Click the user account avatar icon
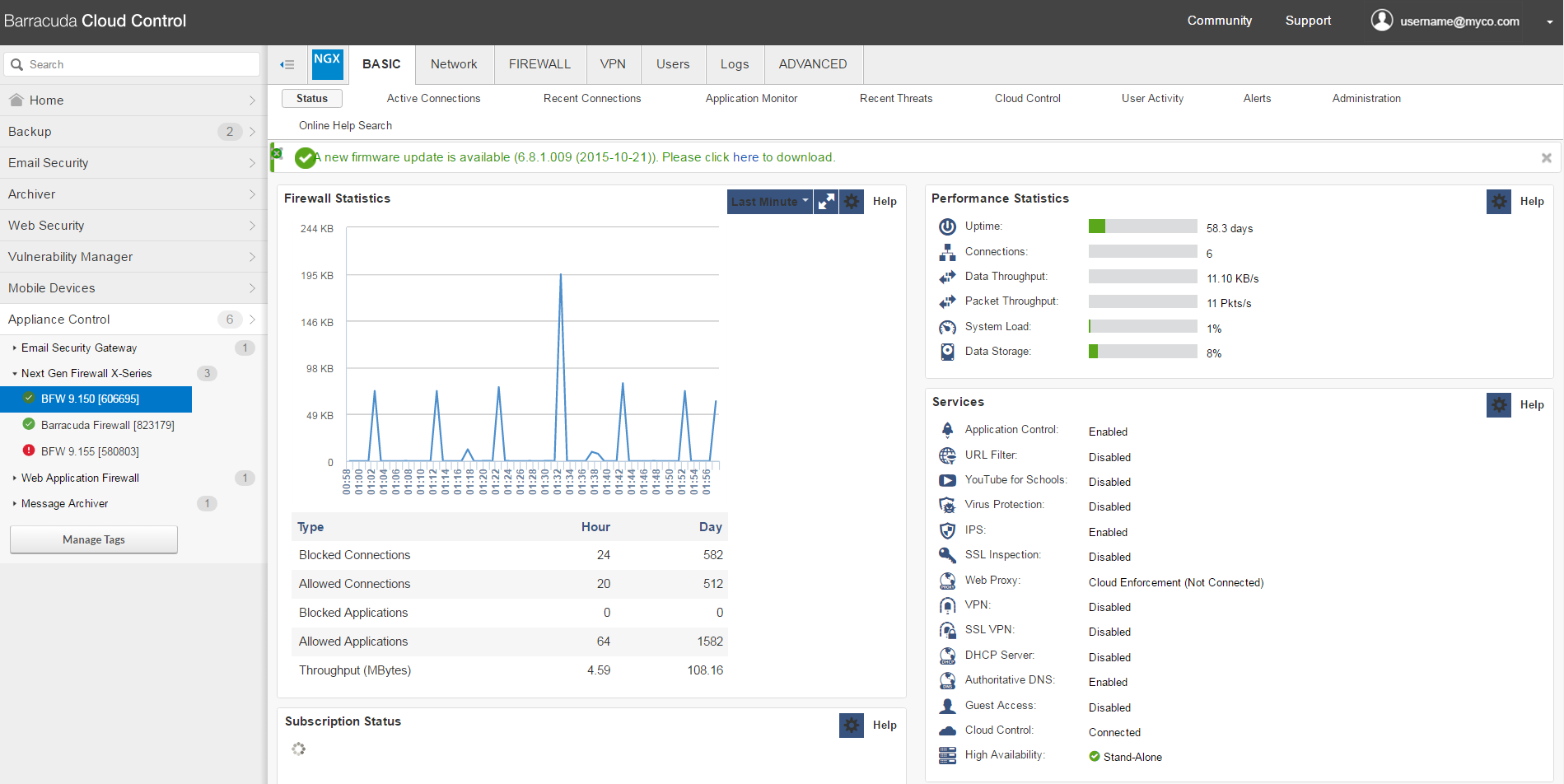 click(x=1381, y=20)
